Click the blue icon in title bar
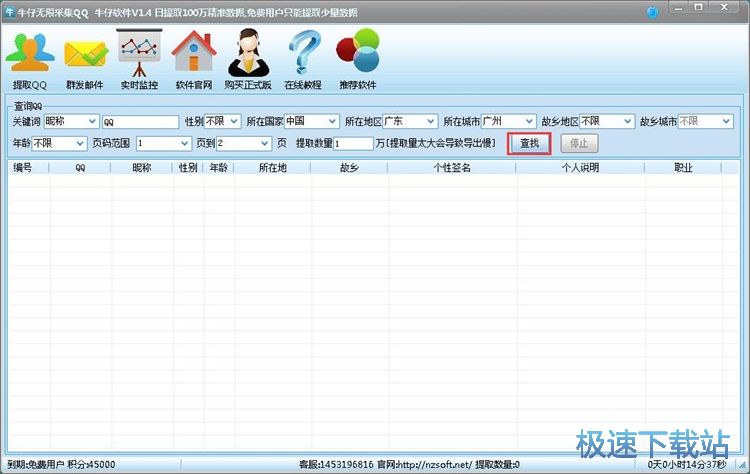750x474 pixels. [654, 11]
